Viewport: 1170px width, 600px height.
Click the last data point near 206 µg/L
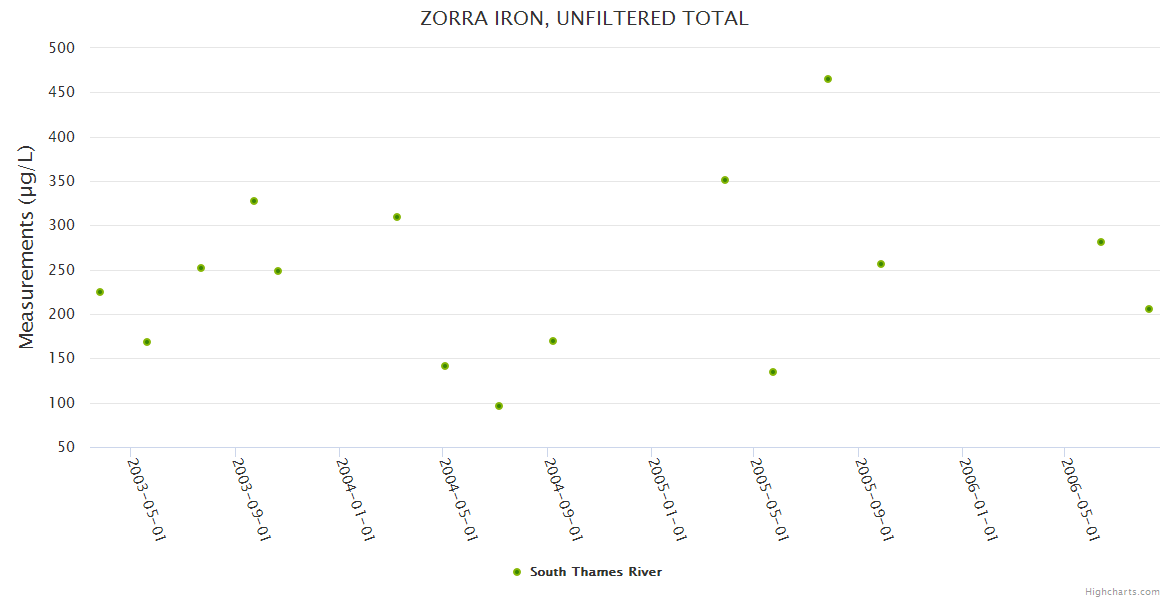tap(1149, 309)
